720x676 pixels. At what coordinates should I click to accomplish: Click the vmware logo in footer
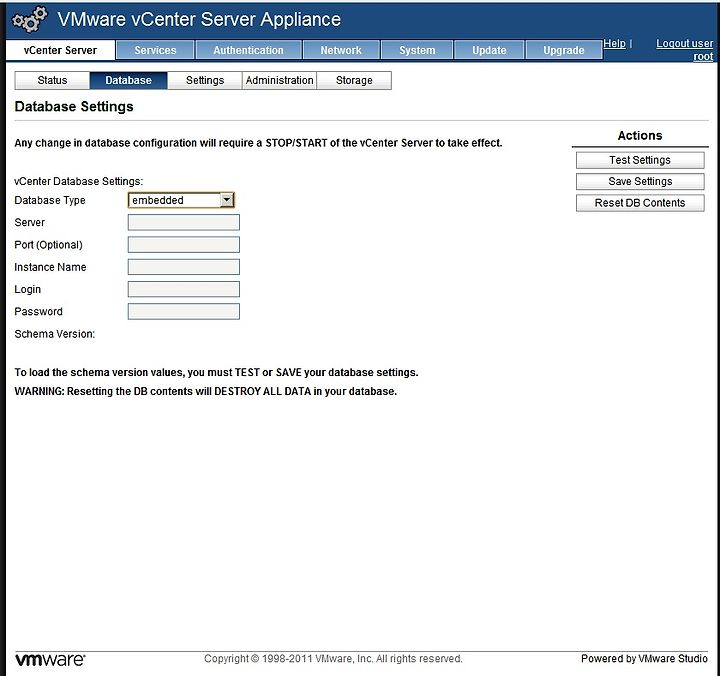click(50, 659)
